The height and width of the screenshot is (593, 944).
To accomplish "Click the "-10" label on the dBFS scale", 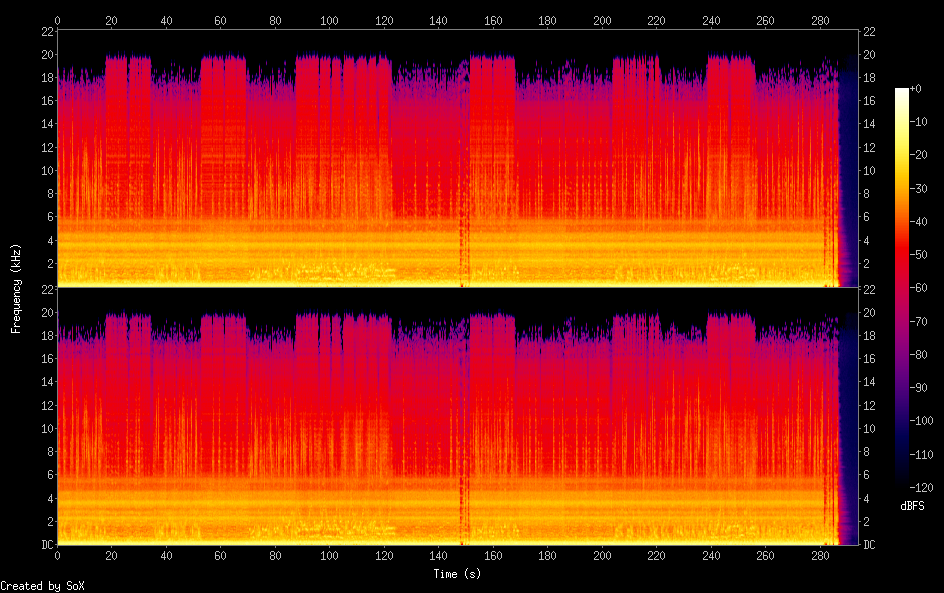I will pyautogui.click(x=924, y=125).
